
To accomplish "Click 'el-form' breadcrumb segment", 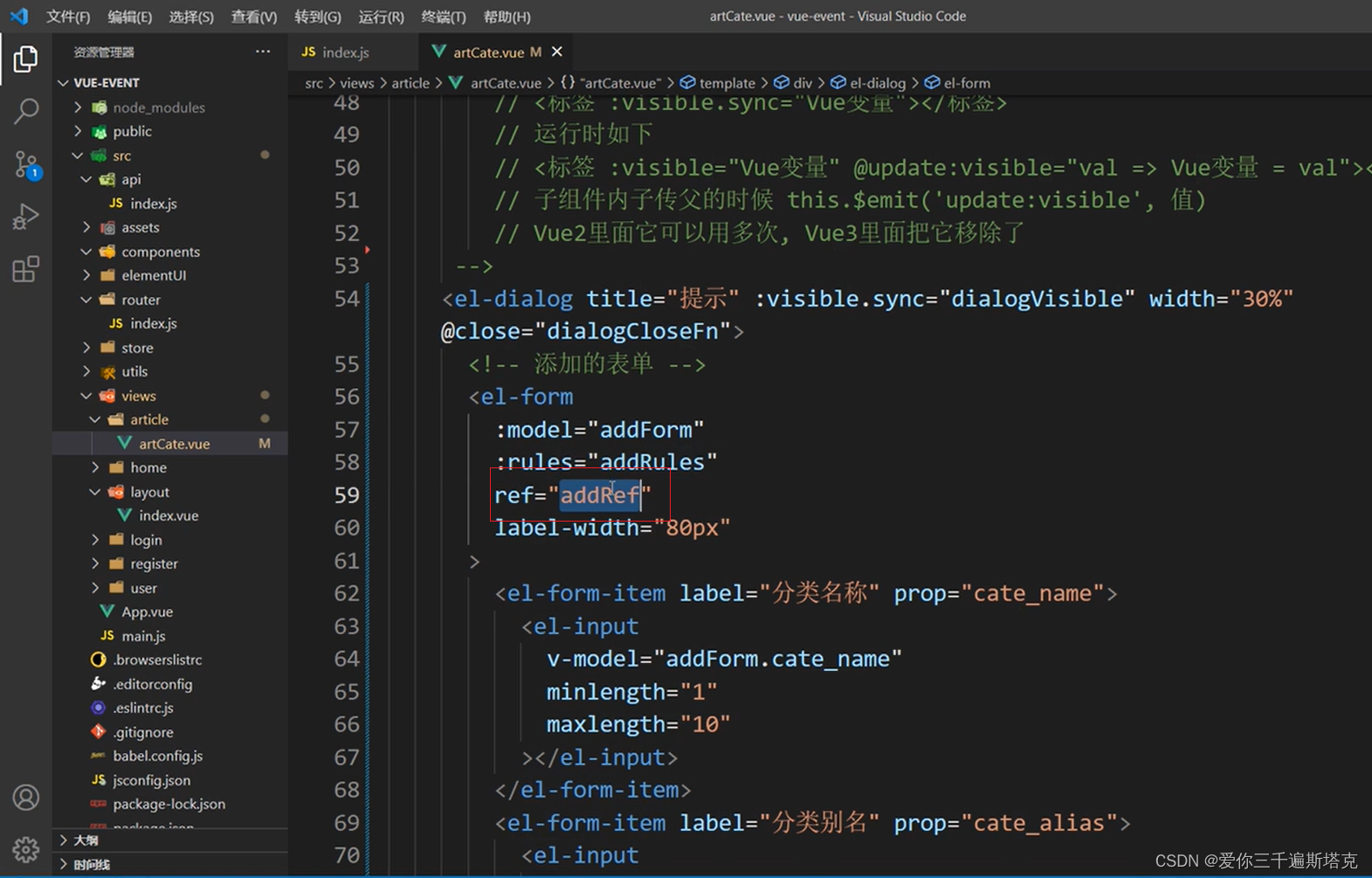I will tap(967, 83).
